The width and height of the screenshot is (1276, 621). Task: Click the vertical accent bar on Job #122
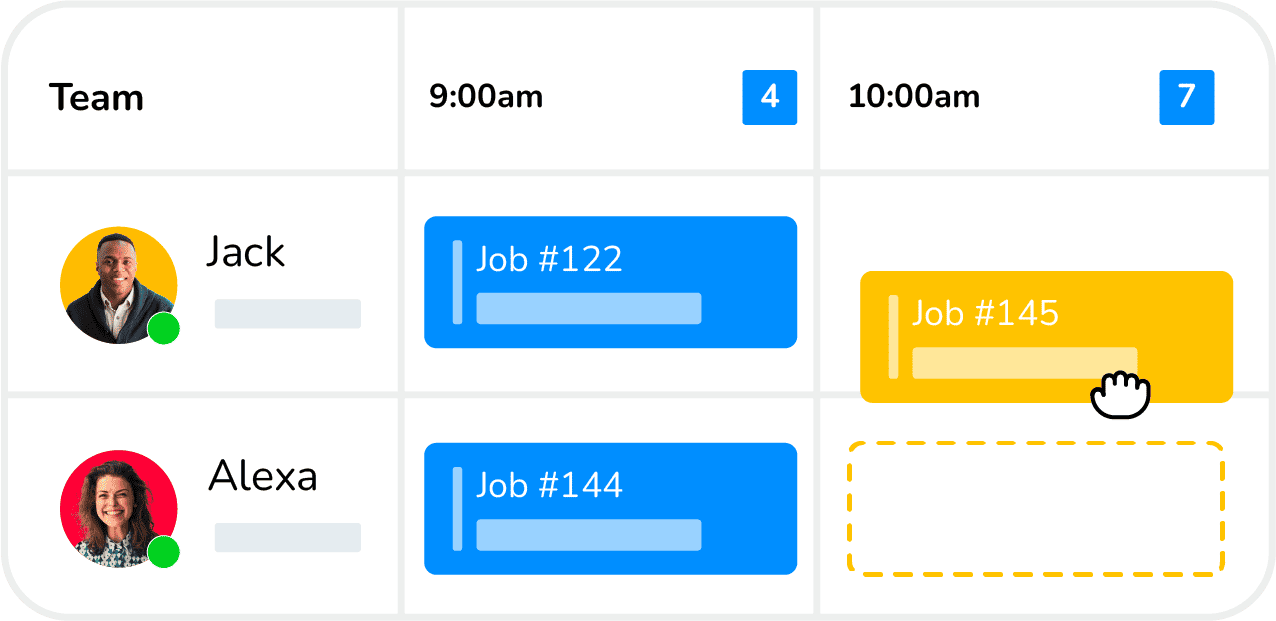click(458, 281)
